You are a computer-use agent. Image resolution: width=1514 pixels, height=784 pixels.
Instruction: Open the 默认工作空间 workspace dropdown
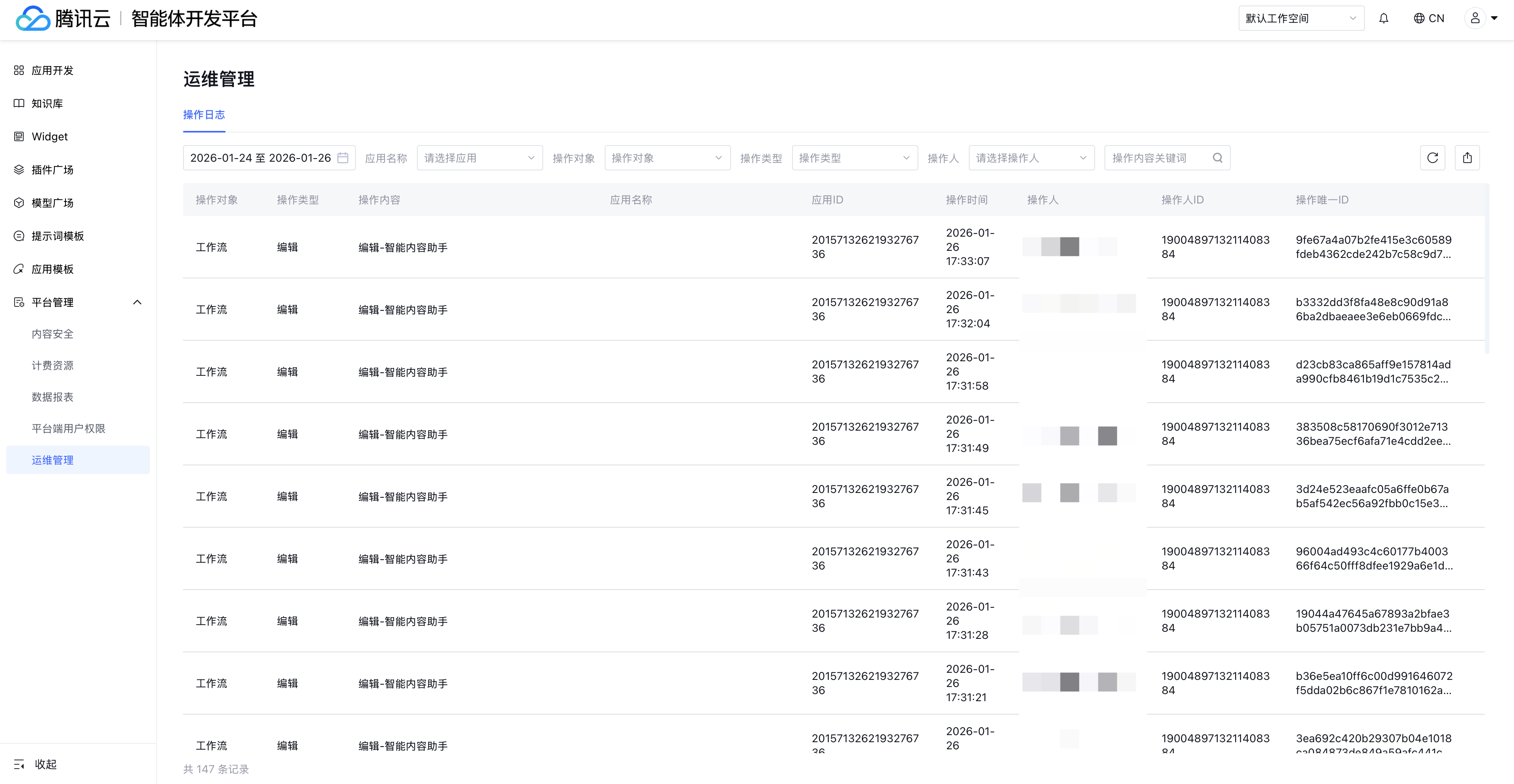pos(1301,19)
